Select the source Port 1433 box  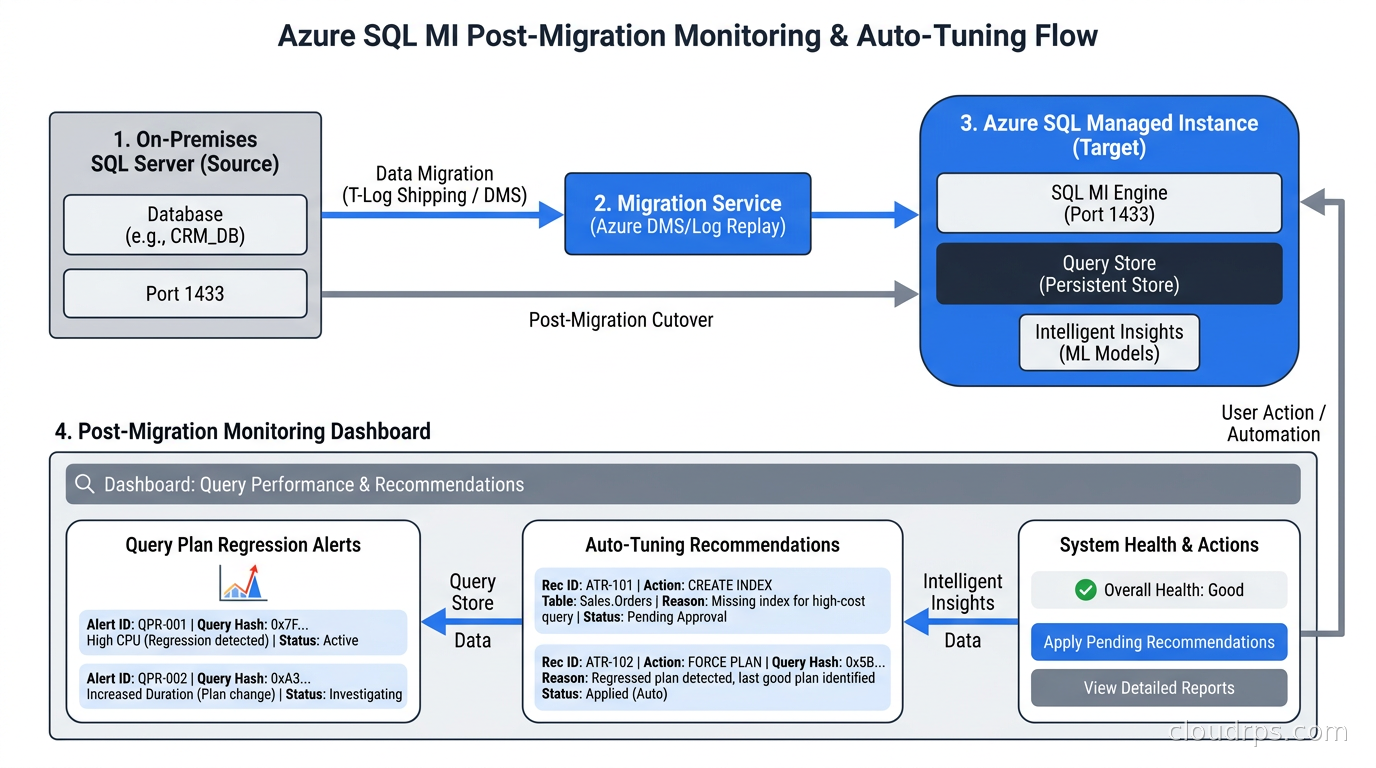[185, 294]
